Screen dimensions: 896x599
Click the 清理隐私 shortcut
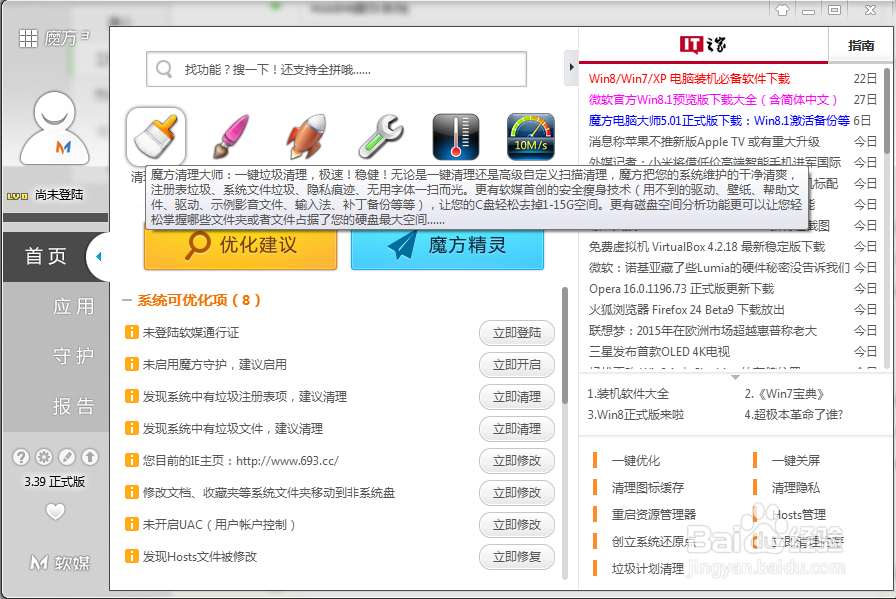click(x=795, y=488)
